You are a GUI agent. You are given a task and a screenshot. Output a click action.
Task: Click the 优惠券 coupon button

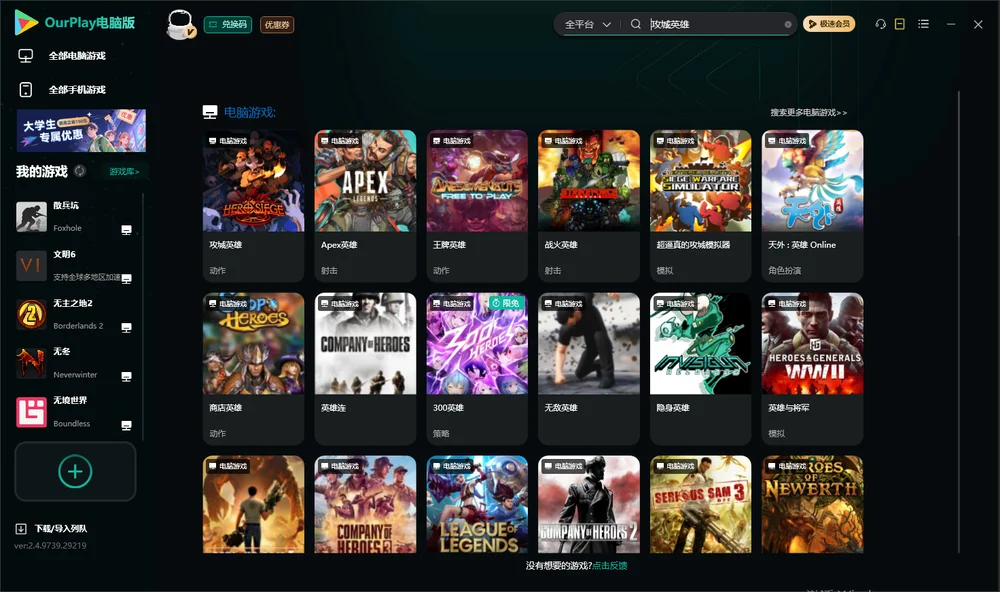pyautogui.click(x=277, y=24)
